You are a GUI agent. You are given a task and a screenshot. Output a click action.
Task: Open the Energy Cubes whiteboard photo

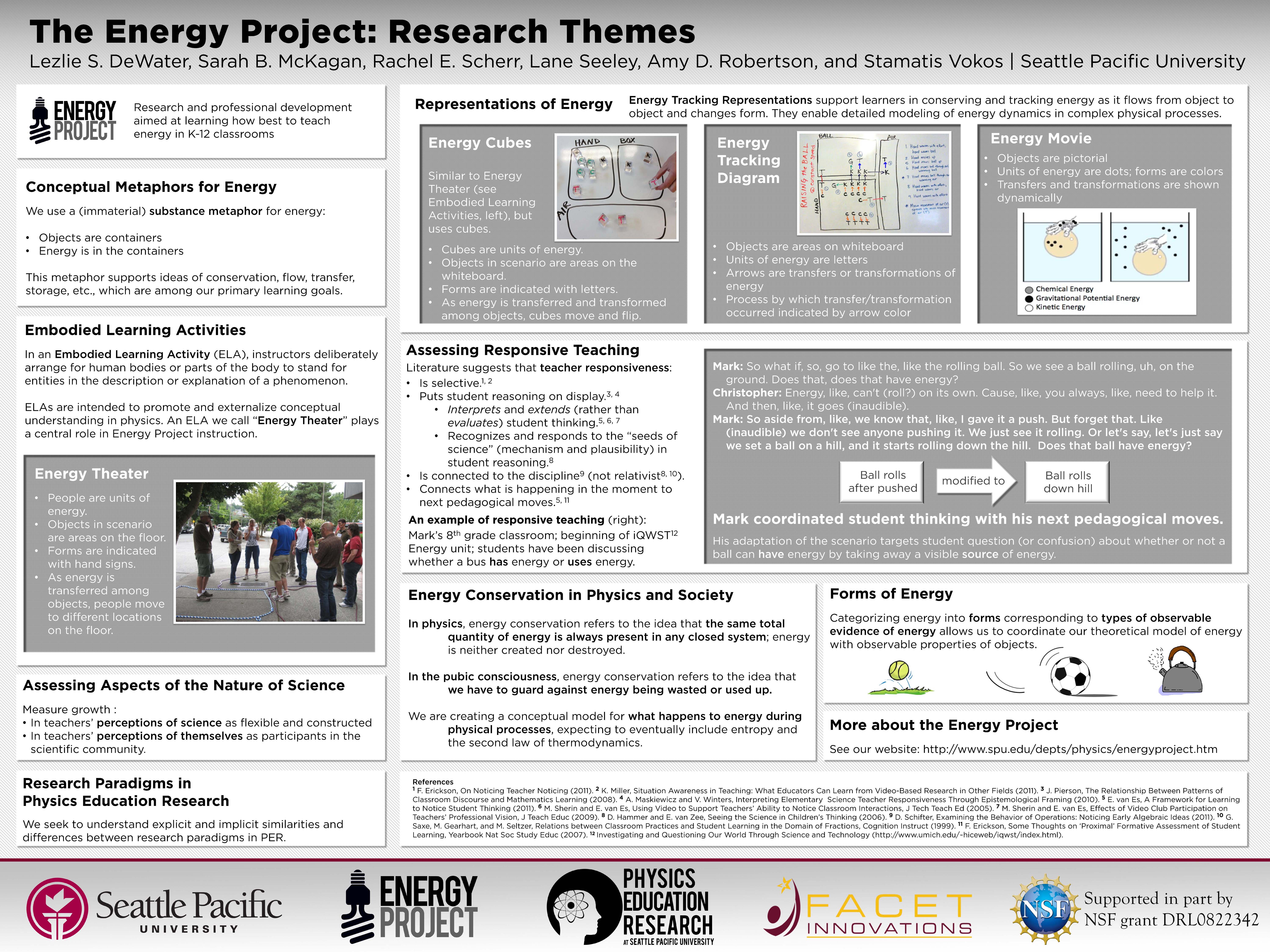[x=617, y=187]
